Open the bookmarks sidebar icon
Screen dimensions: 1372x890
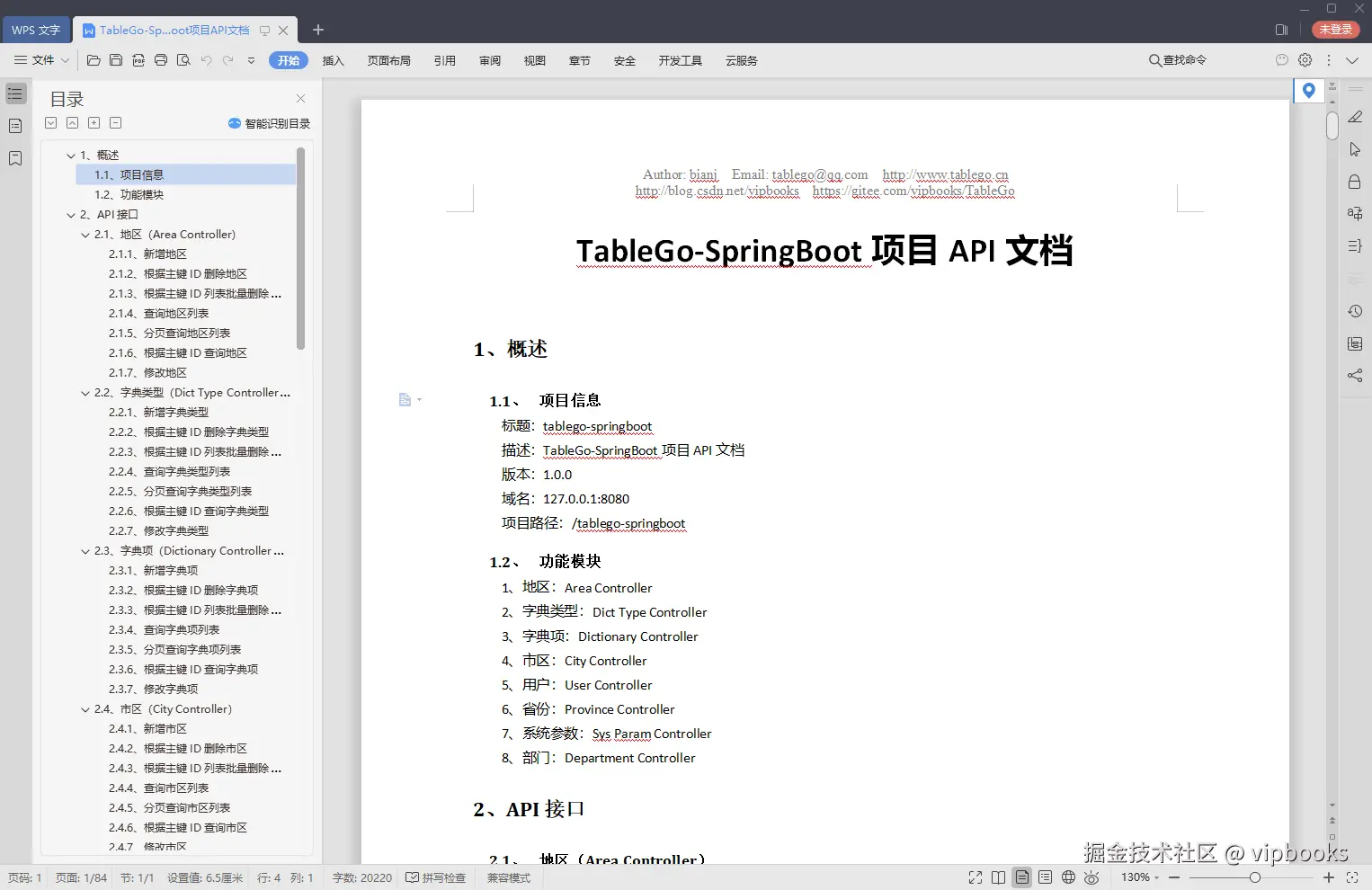(15, 158)
